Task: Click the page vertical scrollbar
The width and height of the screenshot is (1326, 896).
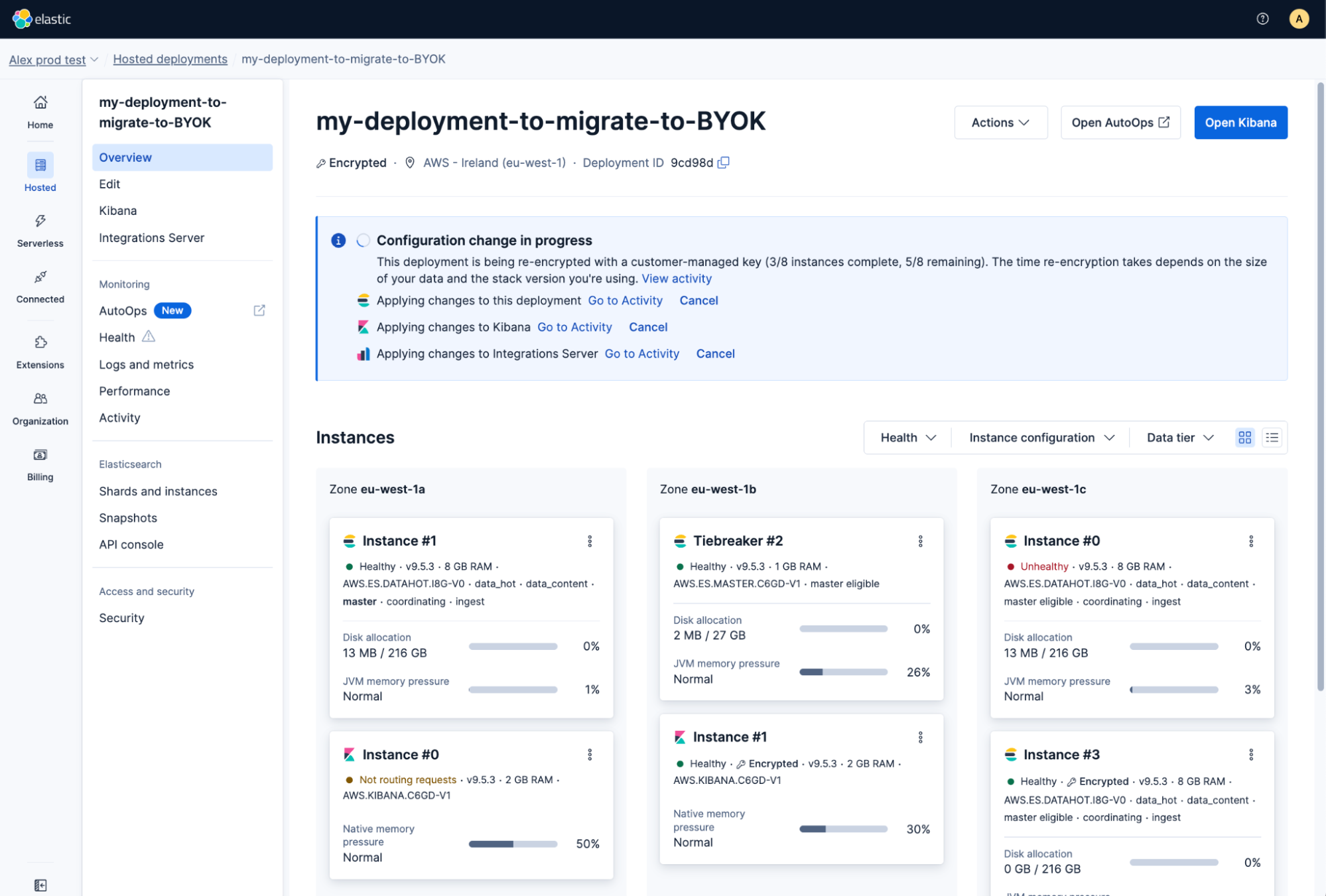Action: pos(1320,388)
